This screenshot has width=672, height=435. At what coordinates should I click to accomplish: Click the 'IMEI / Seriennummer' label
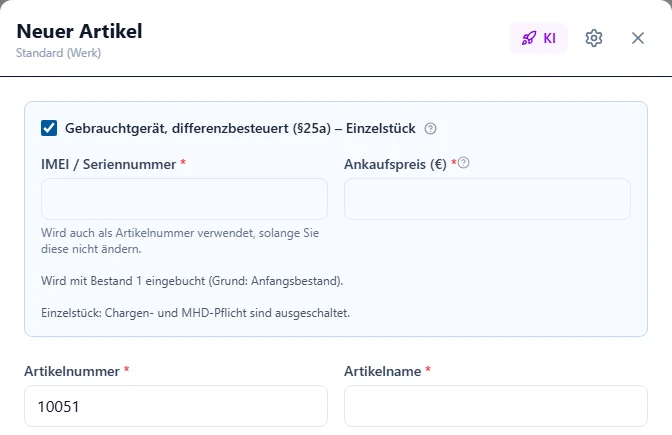pos(108,164)
